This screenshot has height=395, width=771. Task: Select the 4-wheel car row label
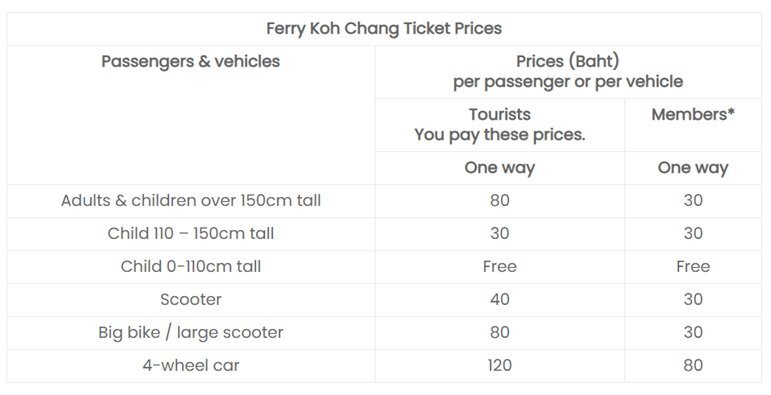[x=191, y=365]
